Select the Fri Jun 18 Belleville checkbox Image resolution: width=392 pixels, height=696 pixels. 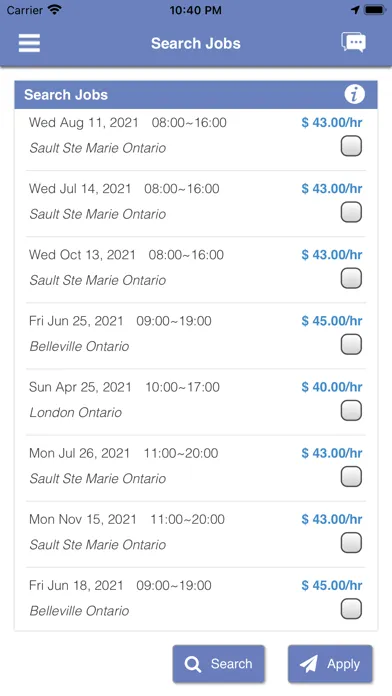point(351,609)
